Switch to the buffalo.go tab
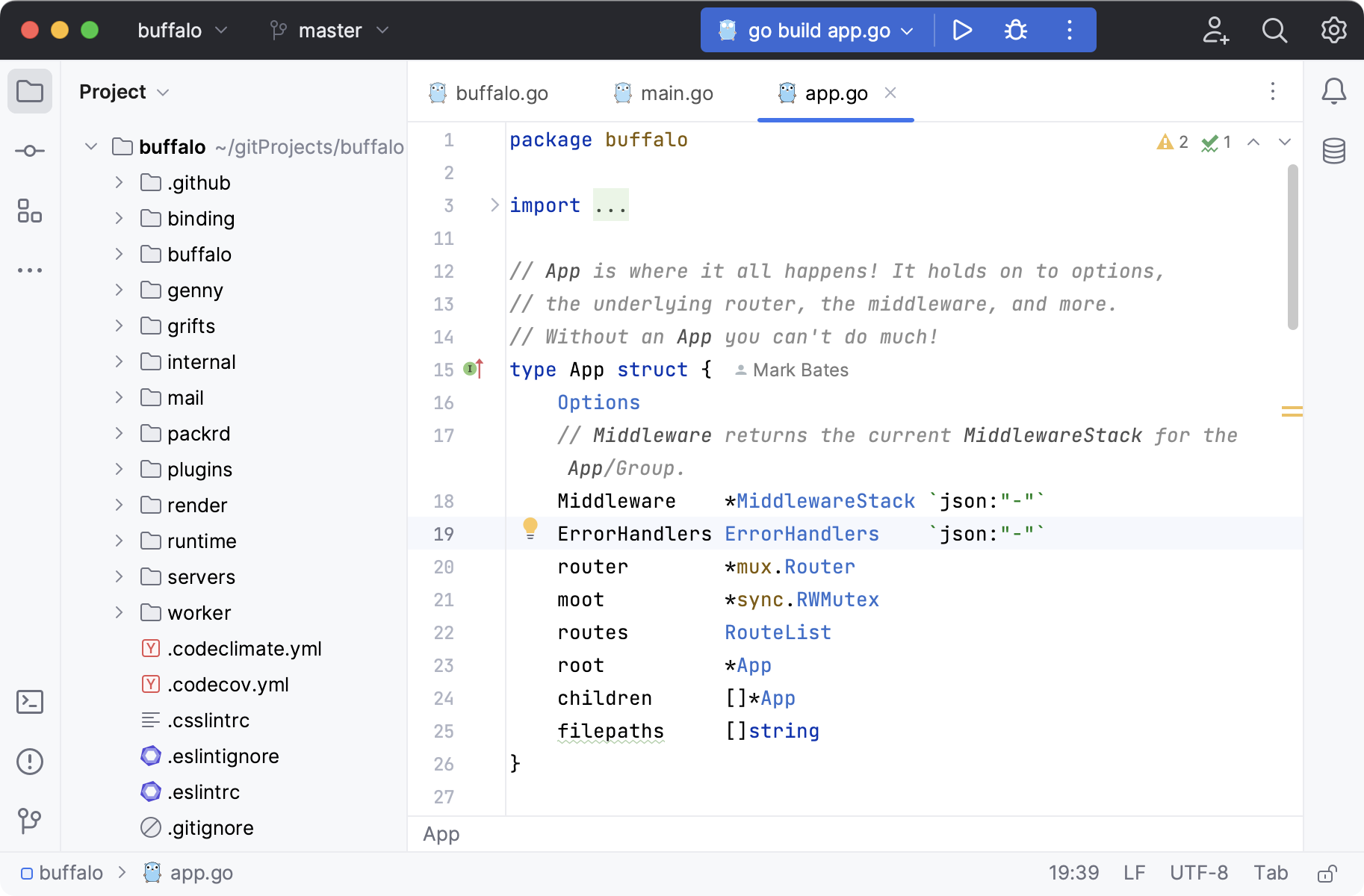 coord(489,93)
